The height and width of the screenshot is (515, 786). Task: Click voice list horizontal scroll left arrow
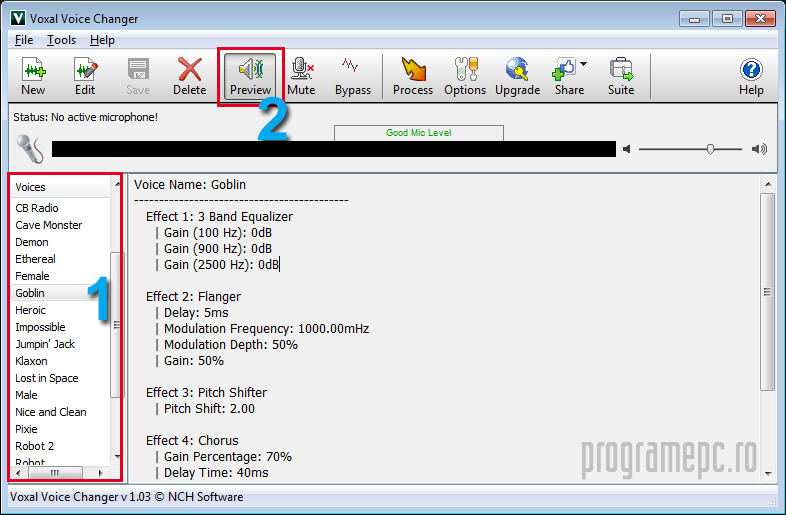point(19,473)
